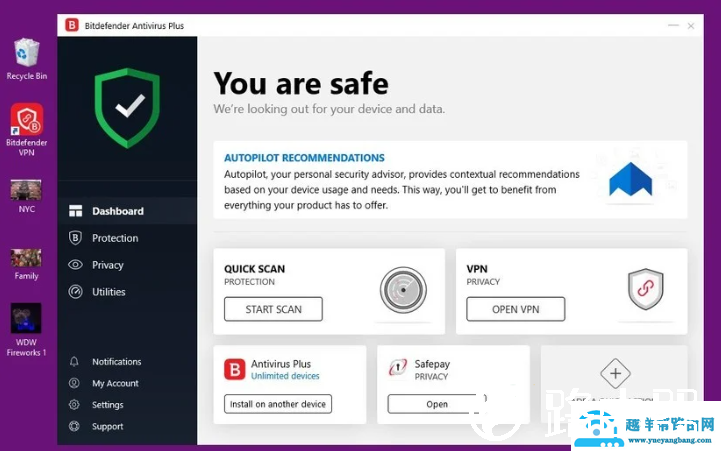Click the Notifications bell icon
Image resolution: width=721 pixels, height=451 pixels.
[74, 362]
